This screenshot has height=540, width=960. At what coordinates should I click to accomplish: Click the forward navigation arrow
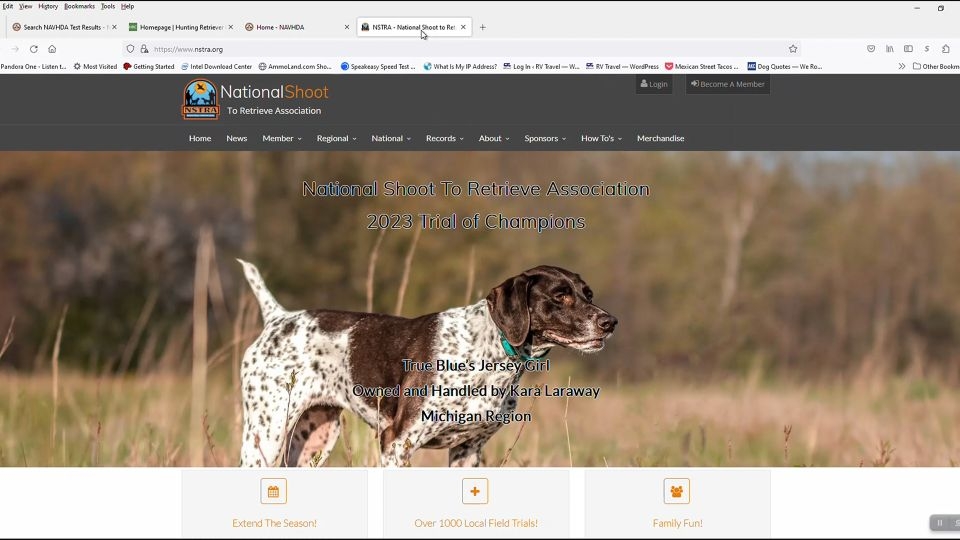click(15, 49)
